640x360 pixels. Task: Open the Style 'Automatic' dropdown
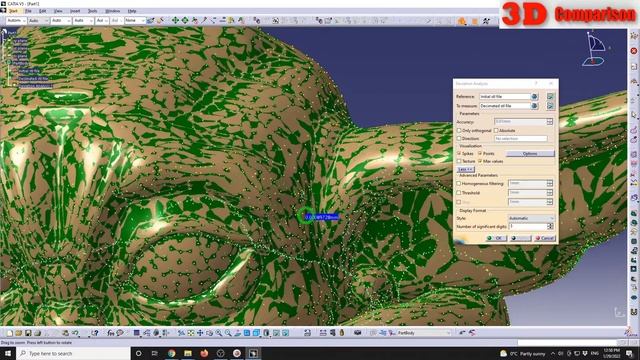pos(531,218)
